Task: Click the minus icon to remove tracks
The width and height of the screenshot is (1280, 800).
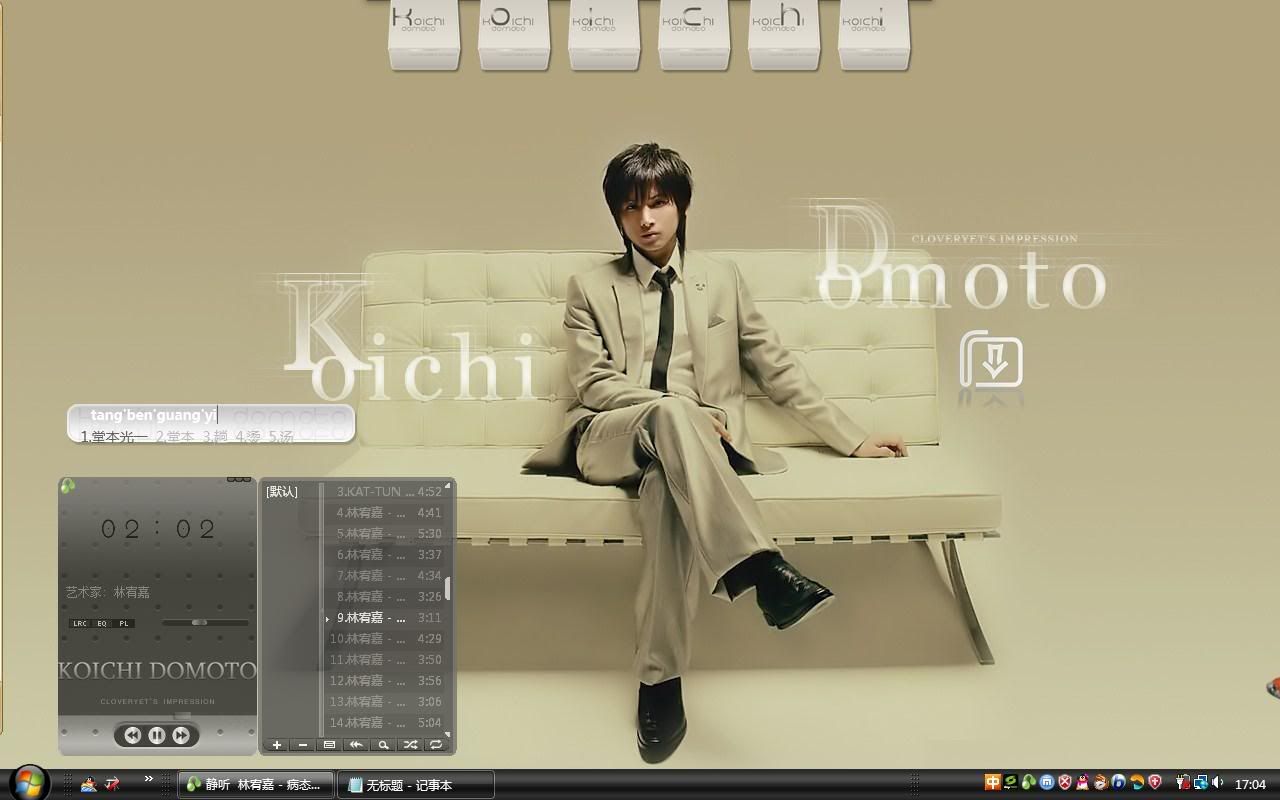Action: 303,745
